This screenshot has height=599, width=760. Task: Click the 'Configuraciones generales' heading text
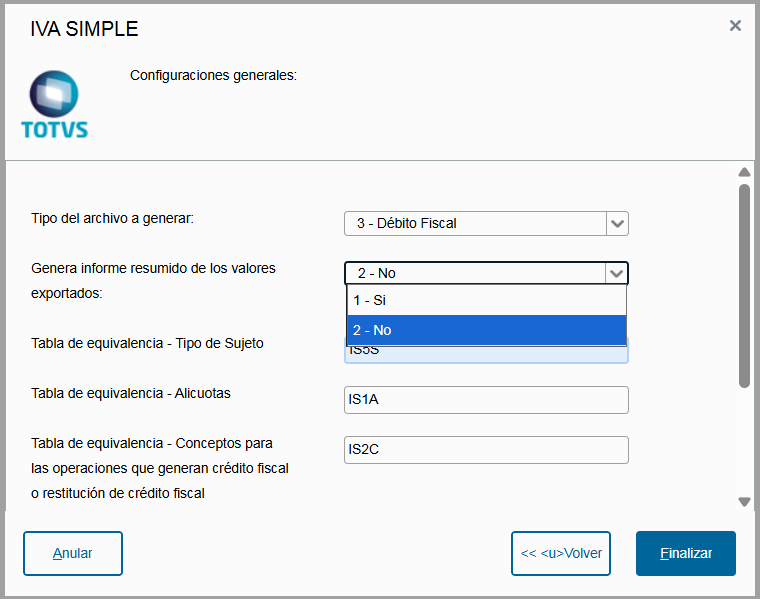[213, 75]
